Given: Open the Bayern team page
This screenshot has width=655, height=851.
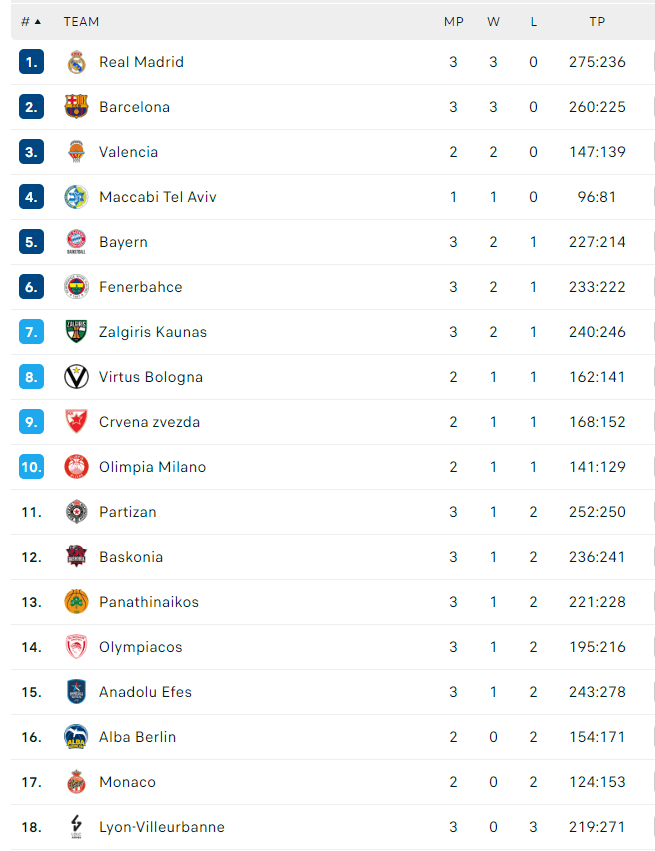Looking at the screenshot, I should click(123, 242).
